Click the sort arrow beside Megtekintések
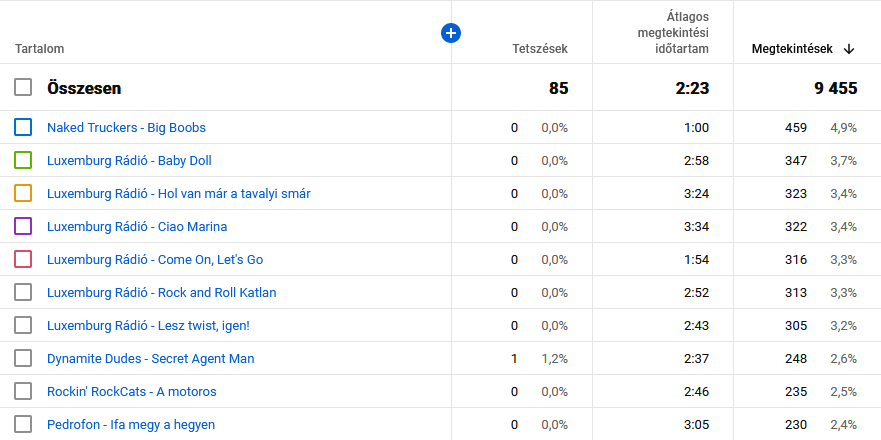This screenshot has width=881, height=440. [849, 49]
